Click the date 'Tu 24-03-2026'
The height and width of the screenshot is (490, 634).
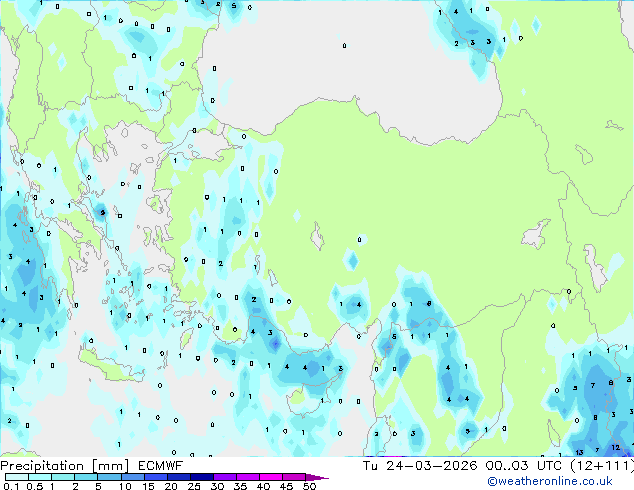(x=420, y=466)
